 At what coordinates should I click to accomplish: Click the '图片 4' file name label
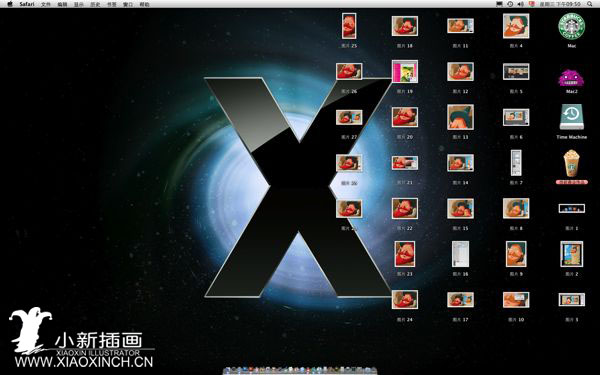click(516, 46)
